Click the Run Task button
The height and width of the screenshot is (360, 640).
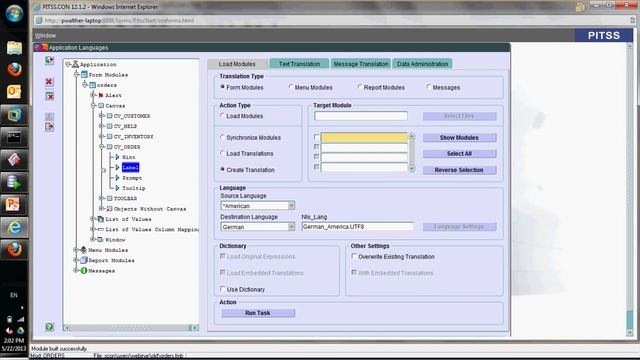click(x=258, y=313)
